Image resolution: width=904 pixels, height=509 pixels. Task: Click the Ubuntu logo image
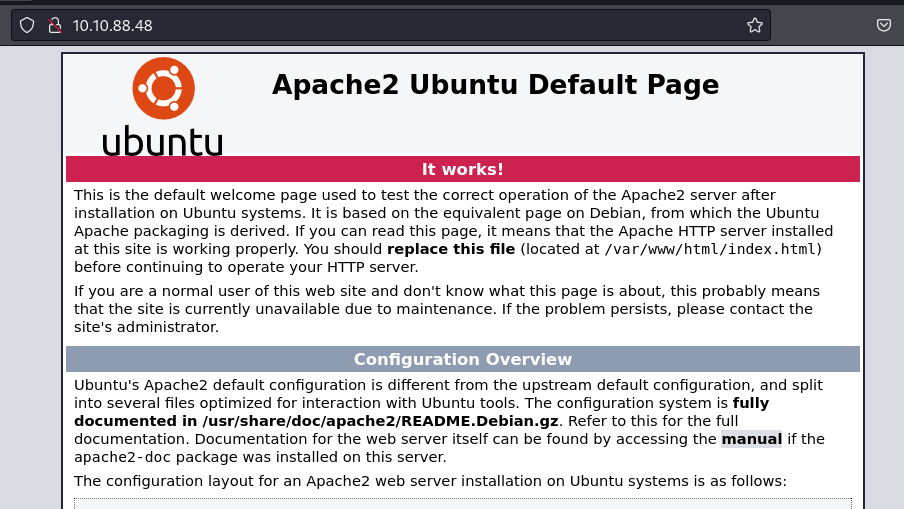pyautogui.click(x=163, y=107)
